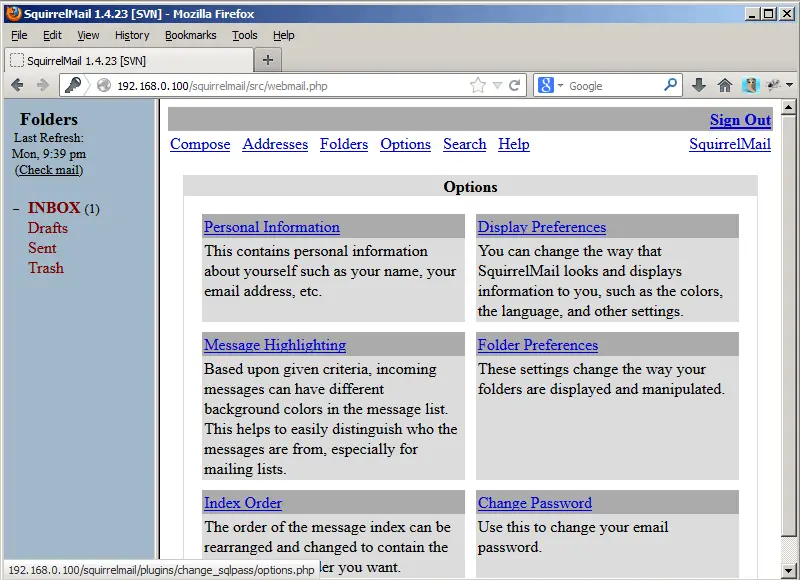Open the search engine selector dropdown

click(x=560, y=86)
